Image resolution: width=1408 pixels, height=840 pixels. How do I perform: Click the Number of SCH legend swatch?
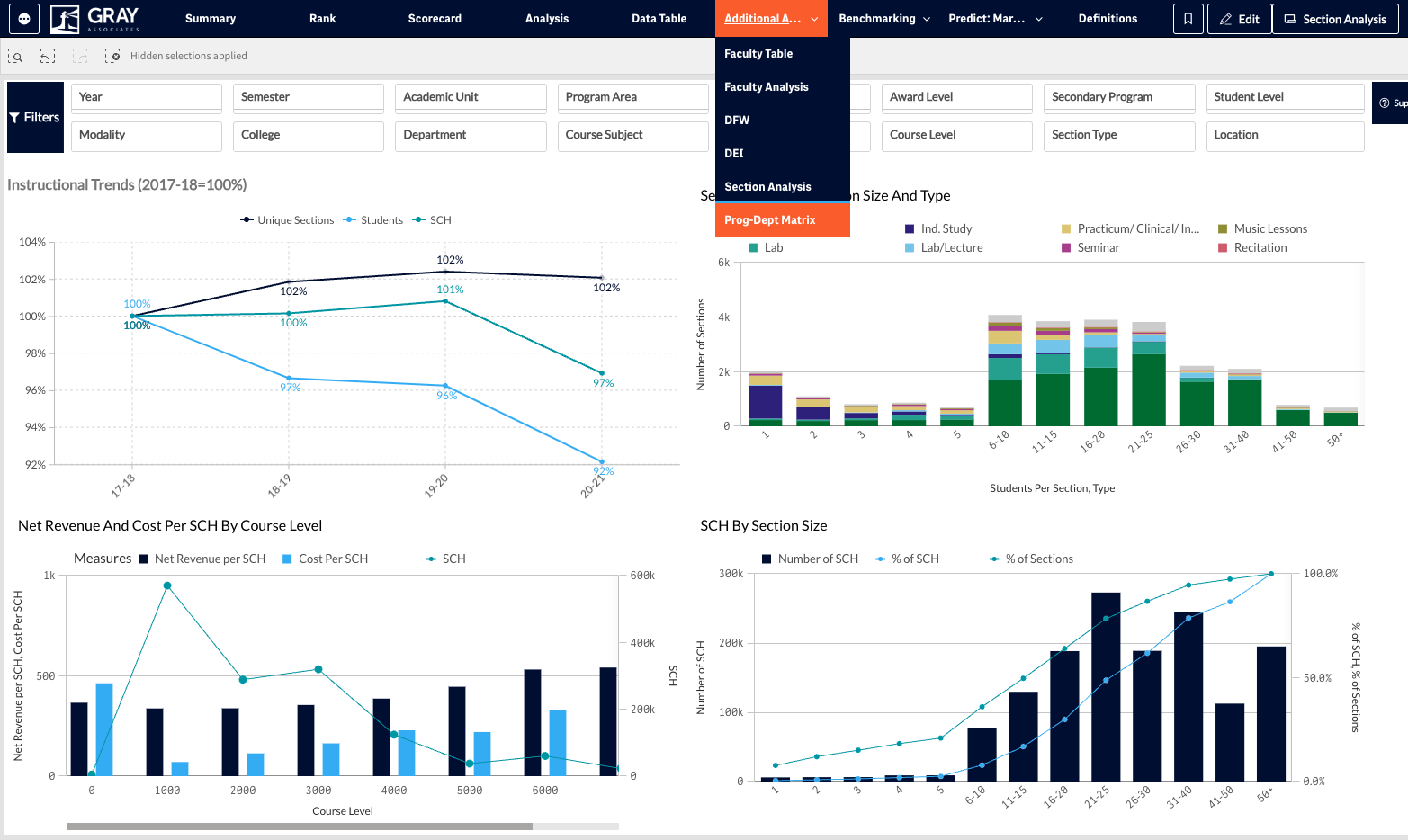point(767,559)
